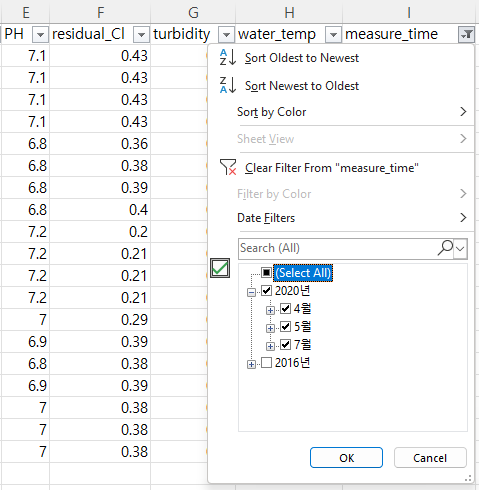The height and width of the screenshot is (490, 479).
Task: Expand the 7월 month node
Action: point(270,347)
